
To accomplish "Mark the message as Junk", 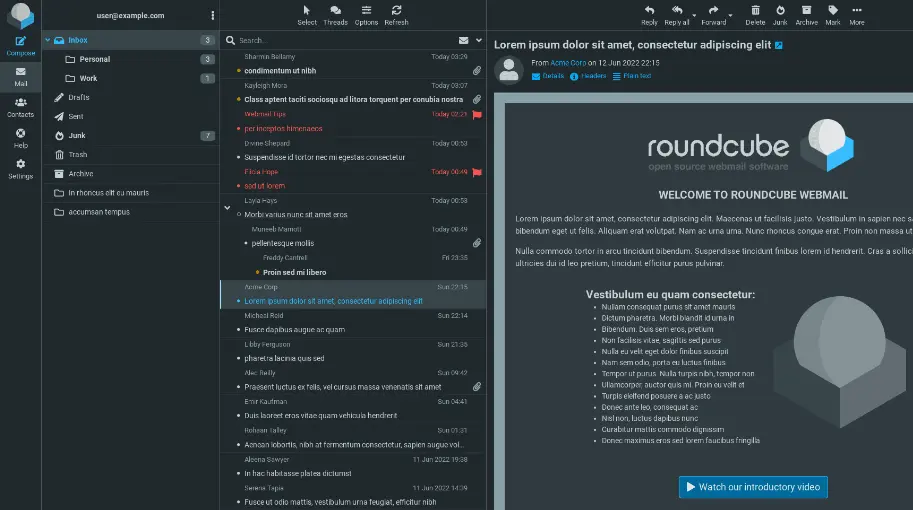I will point(780,15).
